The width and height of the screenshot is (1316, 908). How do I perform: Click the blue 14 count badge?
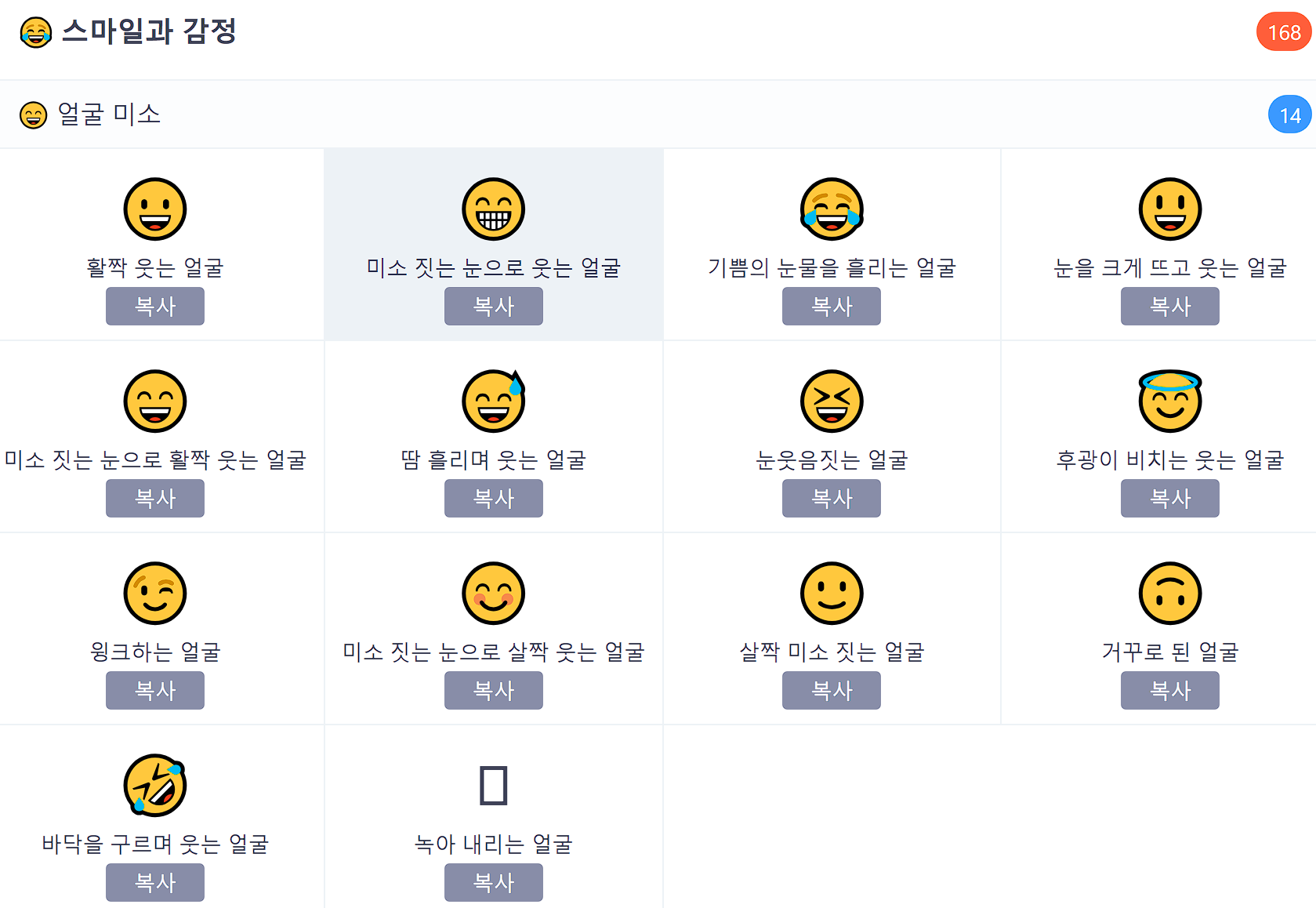[1289, 114]
